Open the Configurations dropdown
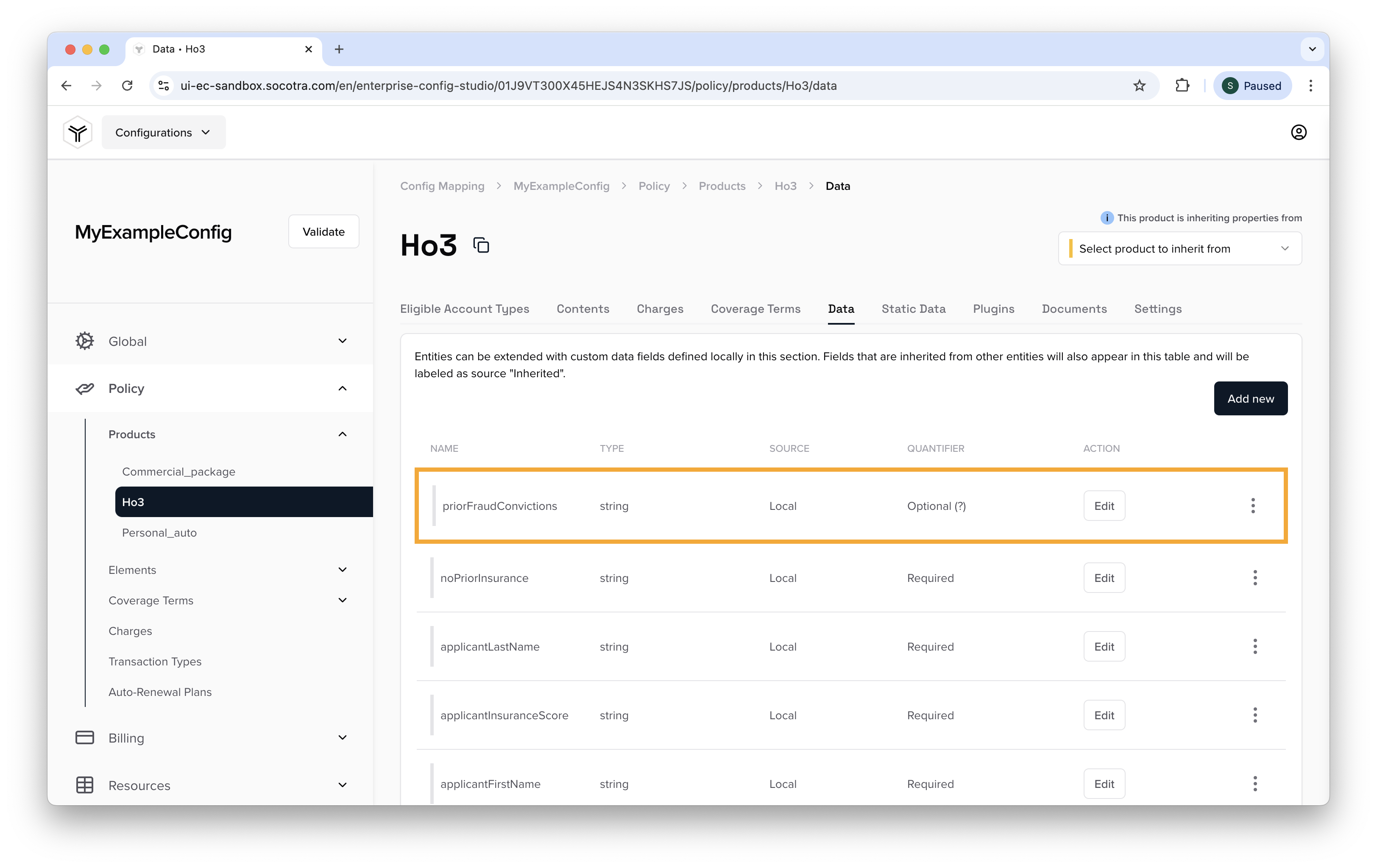The image size is (1377, 868). [164, 132]
